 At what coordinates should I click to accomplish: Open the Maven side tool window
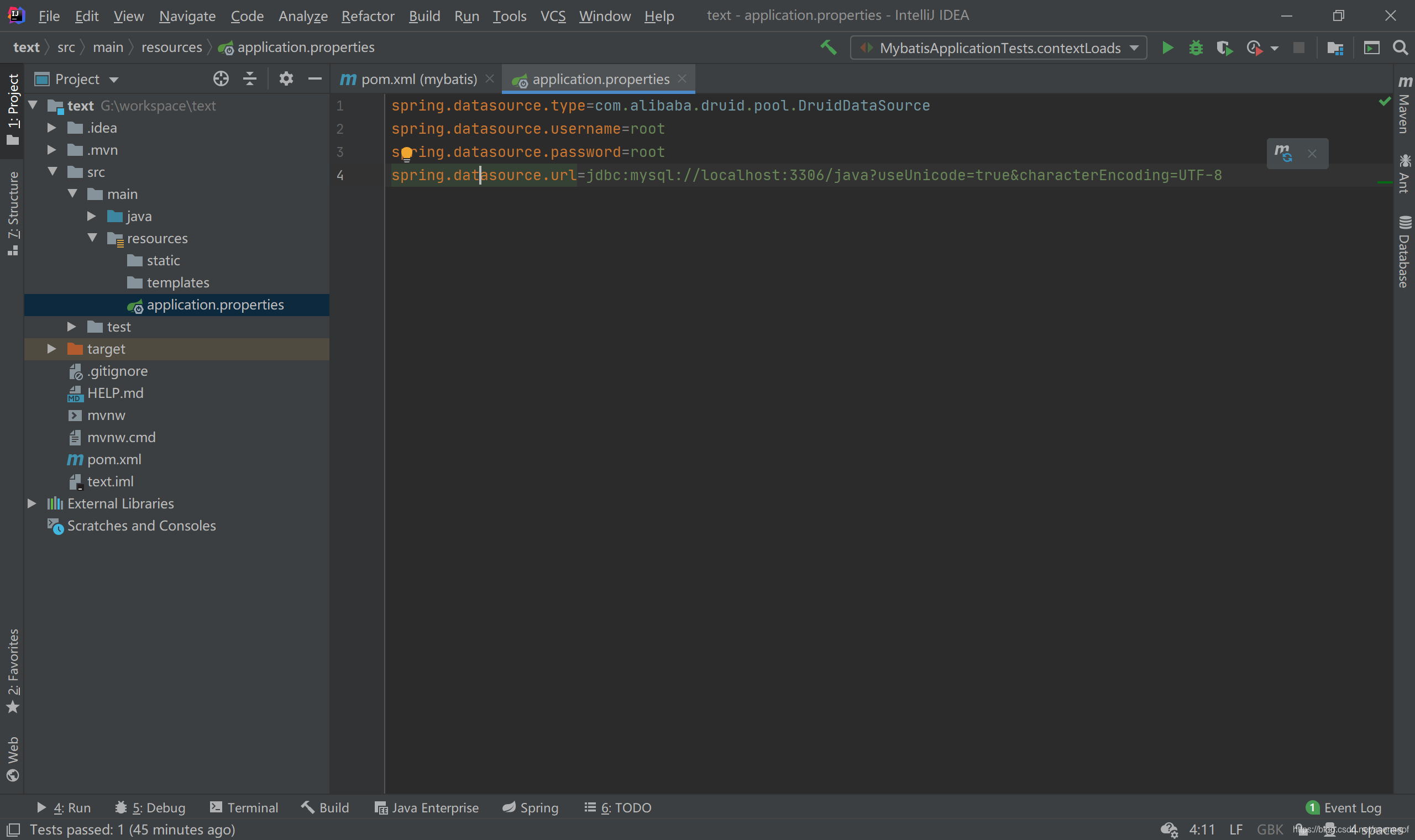click(x=1404, y=106)
